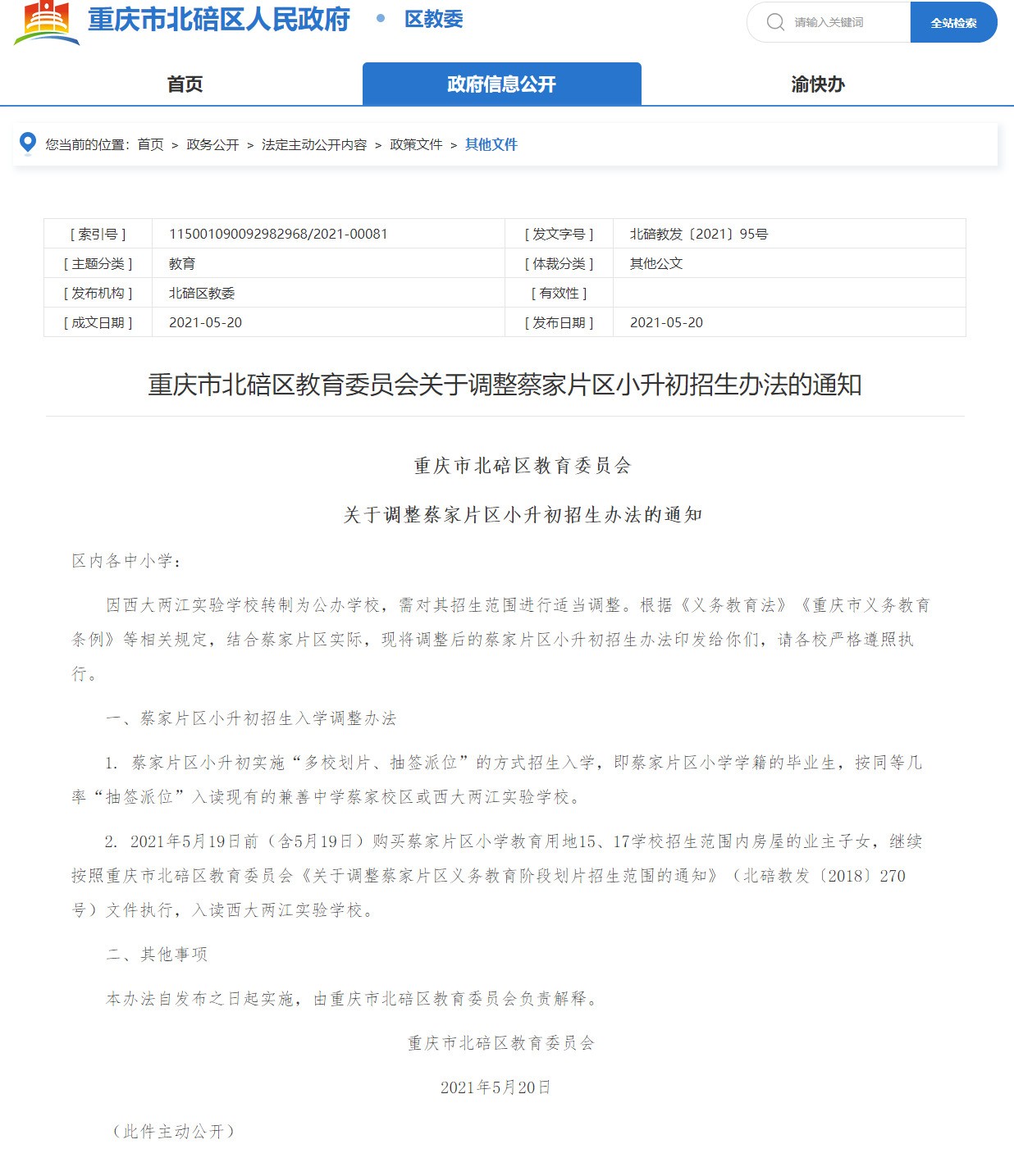Click the [ 发布机构 ] label cell

click(98, 293)
